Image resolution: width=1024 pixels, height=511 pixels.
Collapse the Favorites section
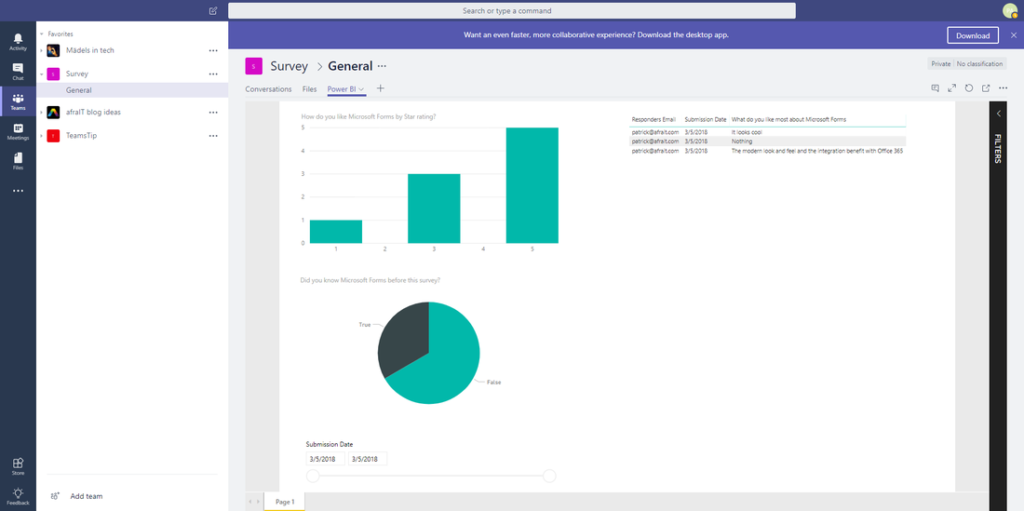pos(41,33)
